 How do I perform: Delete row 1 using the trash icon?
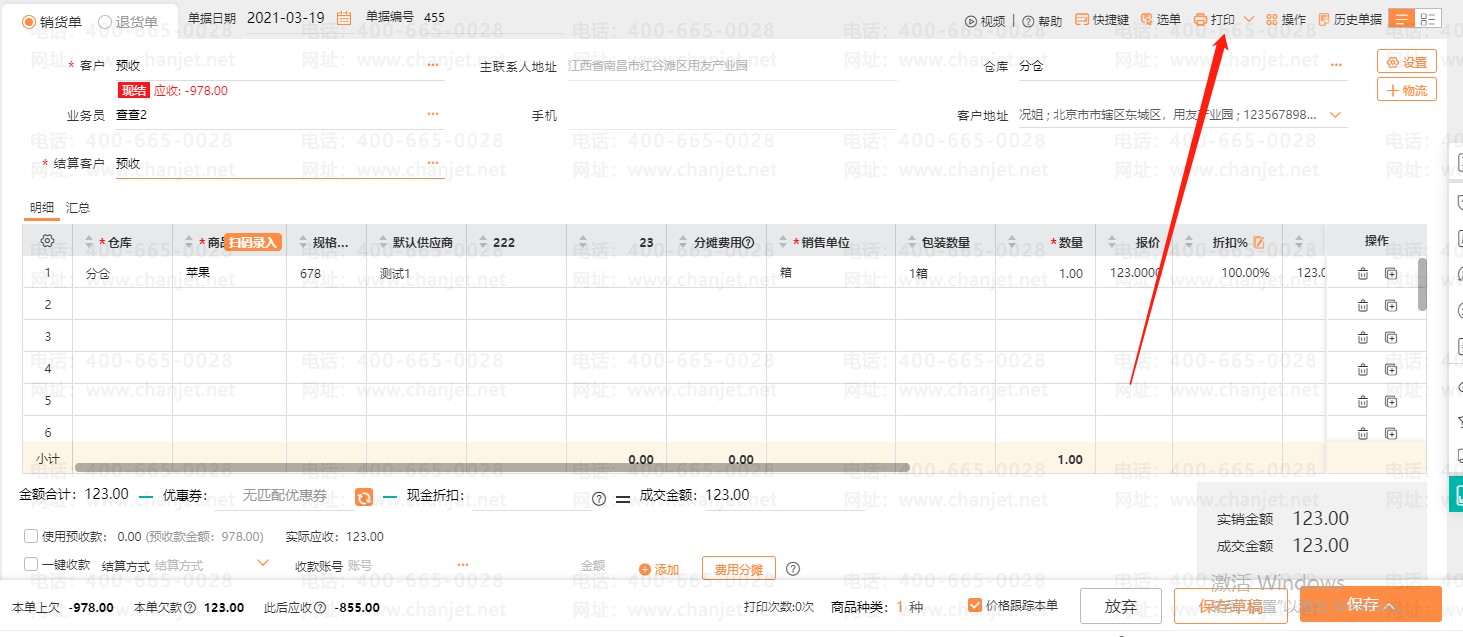[x=1363, y=274]
